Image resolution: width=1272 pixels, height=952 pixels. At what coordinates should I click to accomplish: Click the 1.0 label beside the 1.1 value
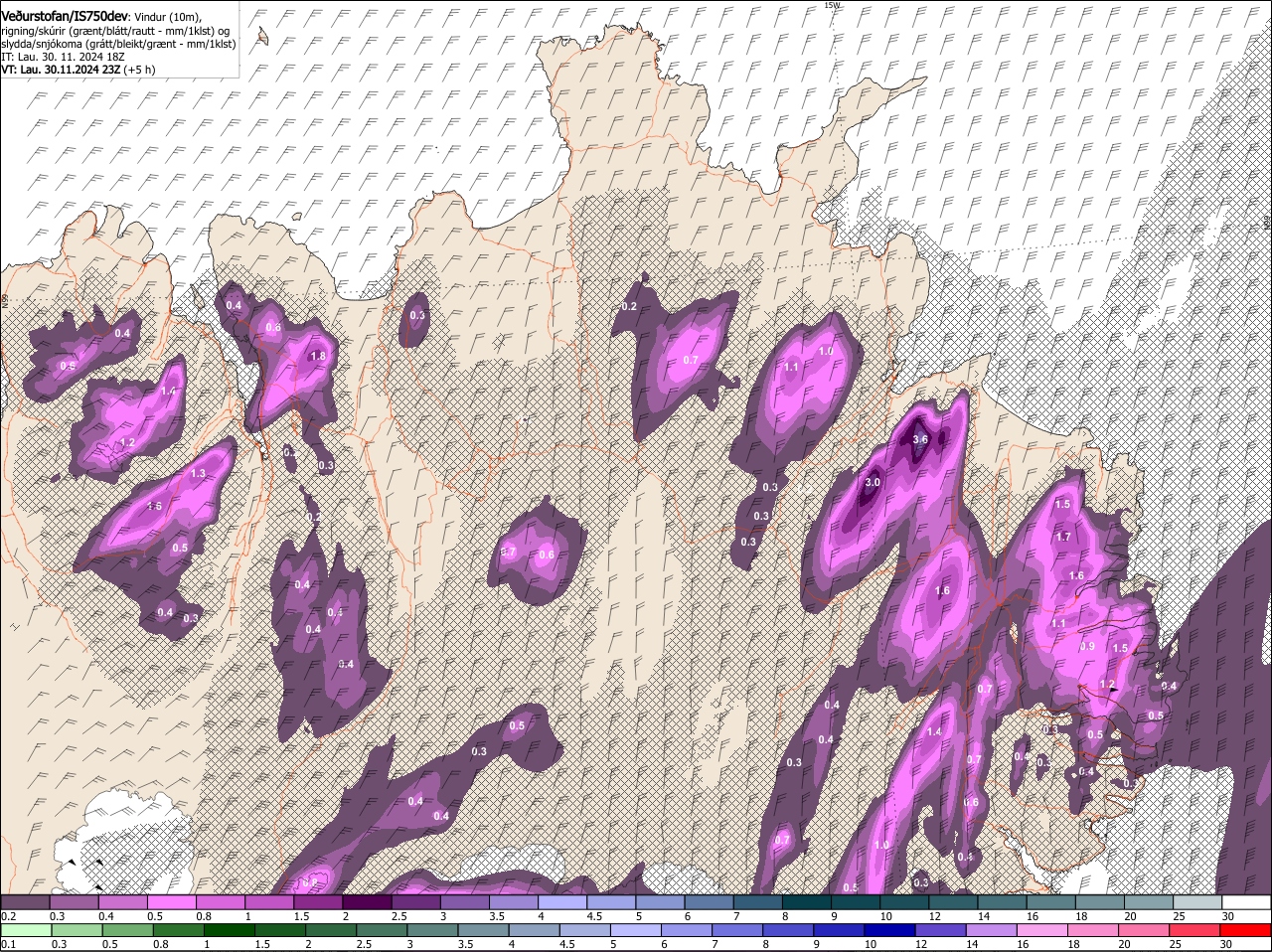pos(825,352)
